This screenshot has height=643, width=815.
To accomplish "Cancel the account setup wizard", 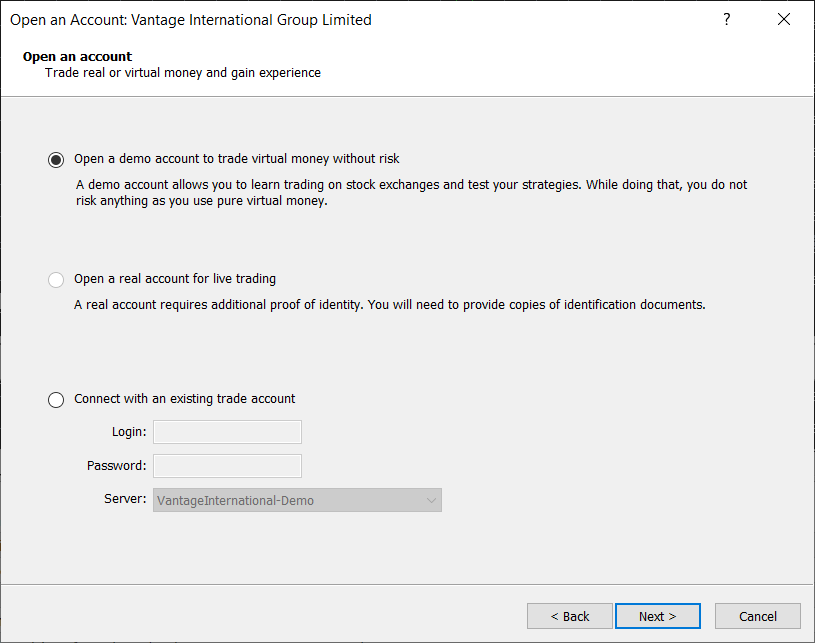I will pyautogui.click(x=758, y=616).
